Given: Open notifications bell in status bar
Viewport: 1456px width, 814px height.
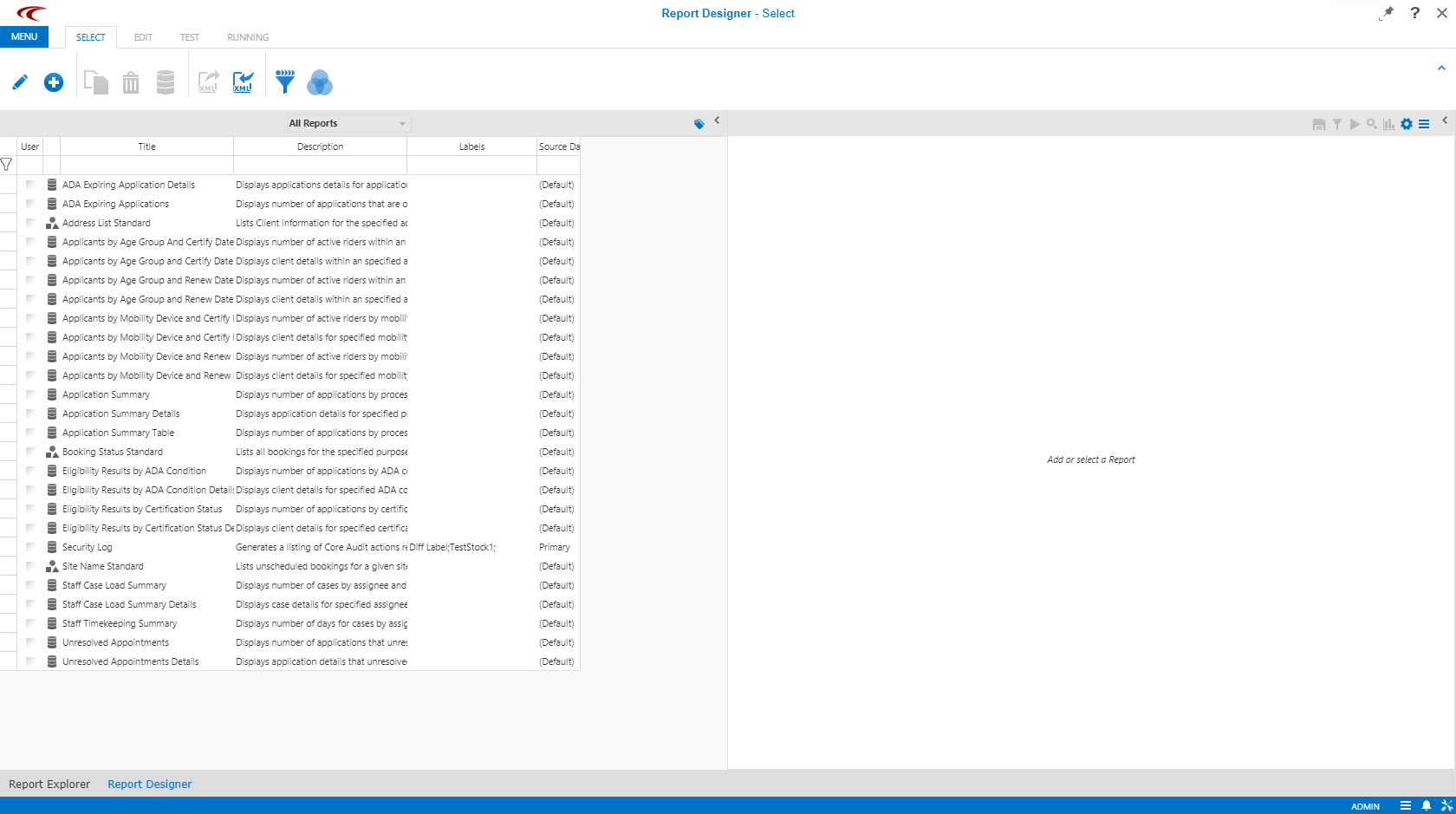Looking at the screenshot, I should pyautogui.click(x=1427, y=805).
